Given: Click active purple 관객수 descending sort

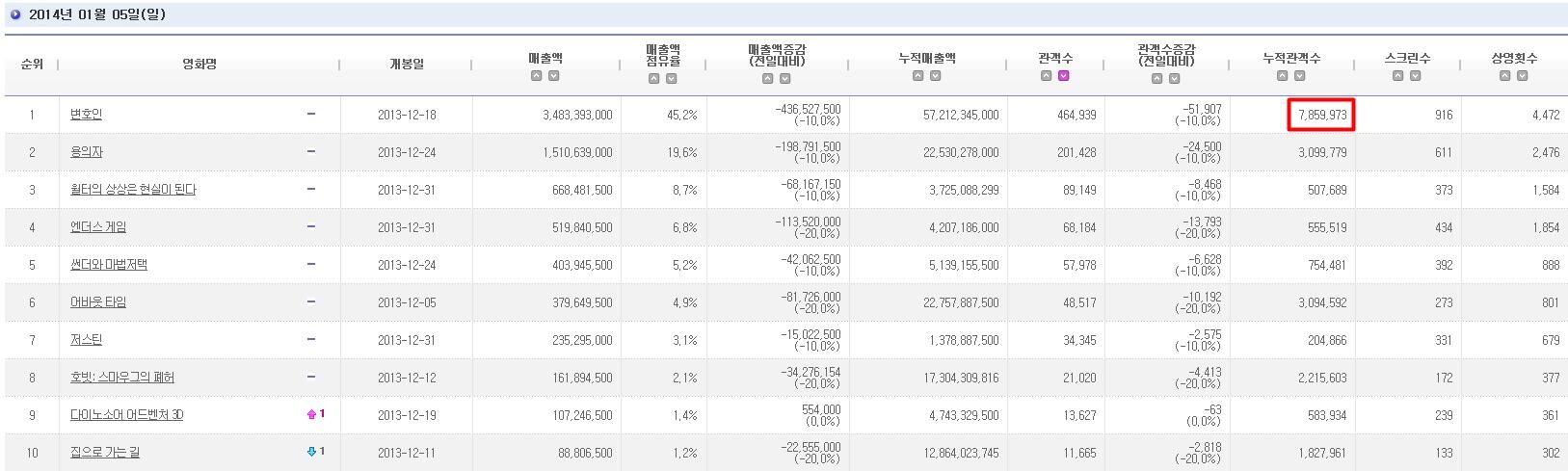Looking at the screenshot, I should click(1064, 76).
